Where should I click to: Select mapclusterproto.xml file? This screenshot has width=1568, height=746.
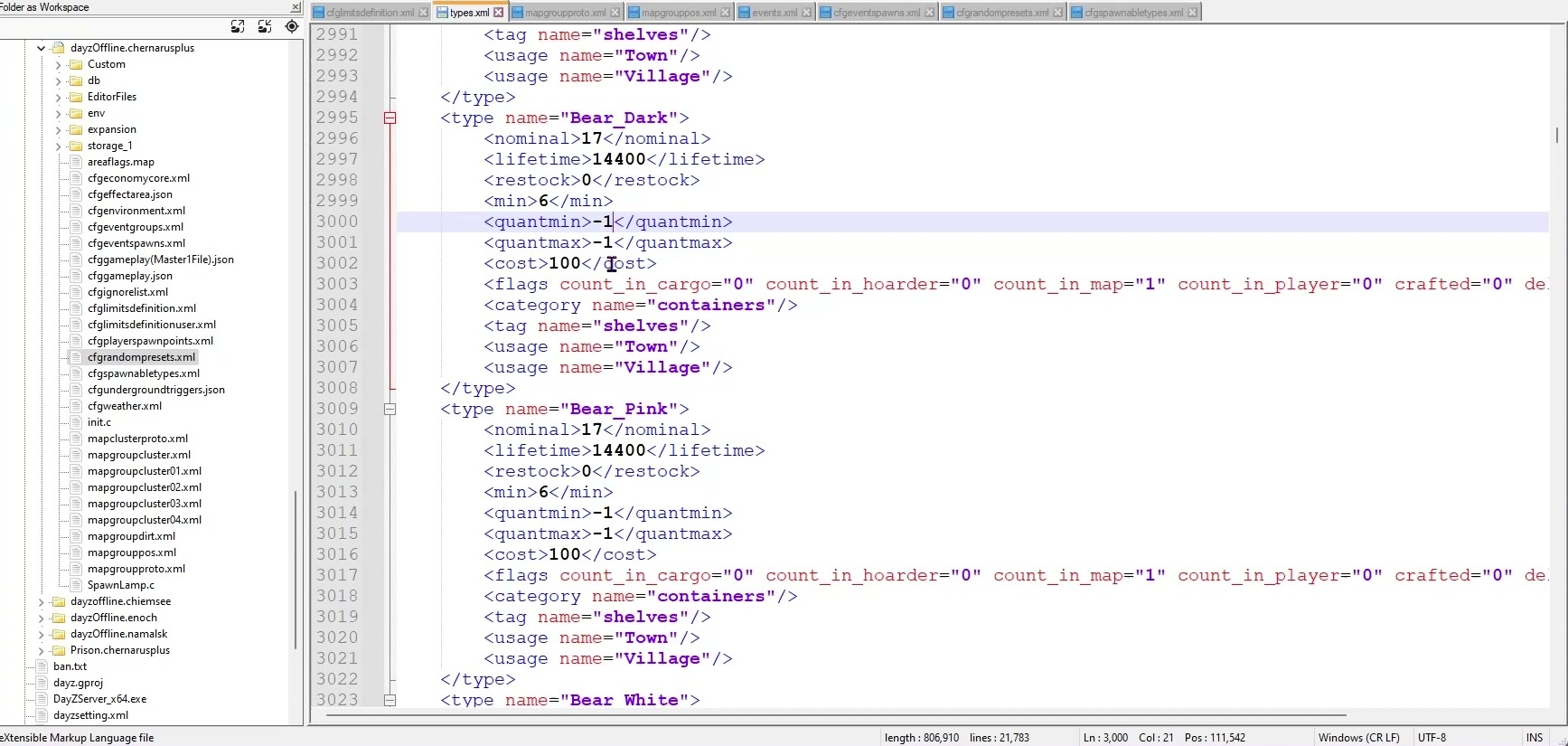click(x=137, y=439)
